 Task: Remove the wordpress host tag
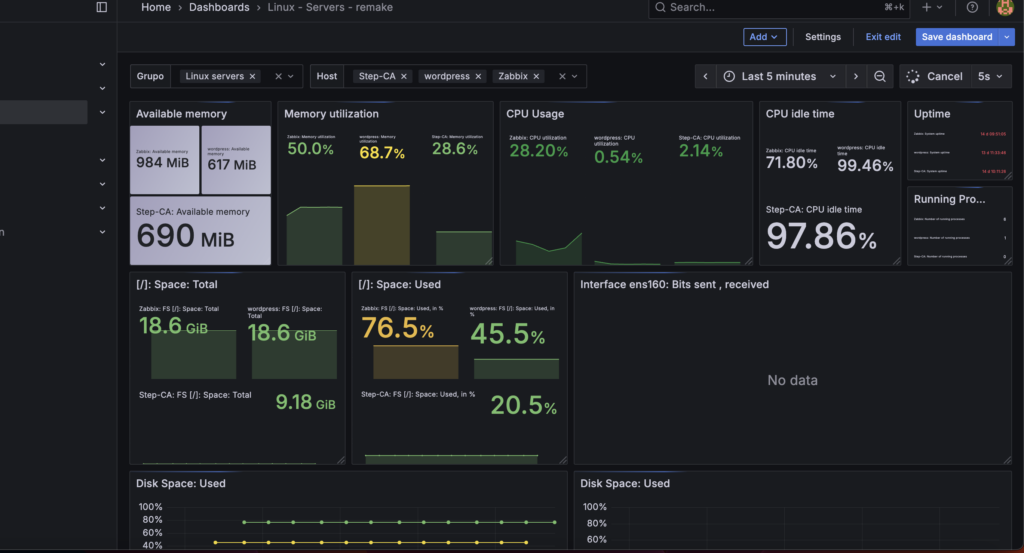point(477,77)
